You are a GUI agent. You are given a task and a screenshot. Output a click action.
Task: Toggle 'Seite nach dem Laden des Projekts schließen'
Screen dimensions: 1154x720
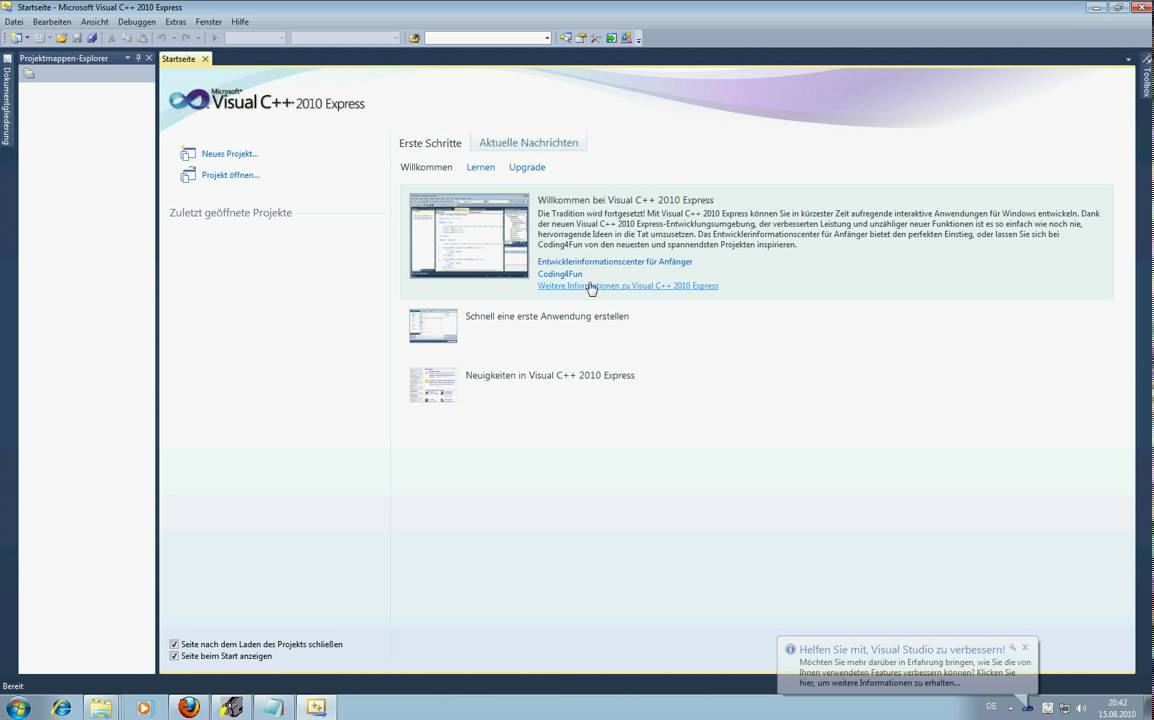174,644
